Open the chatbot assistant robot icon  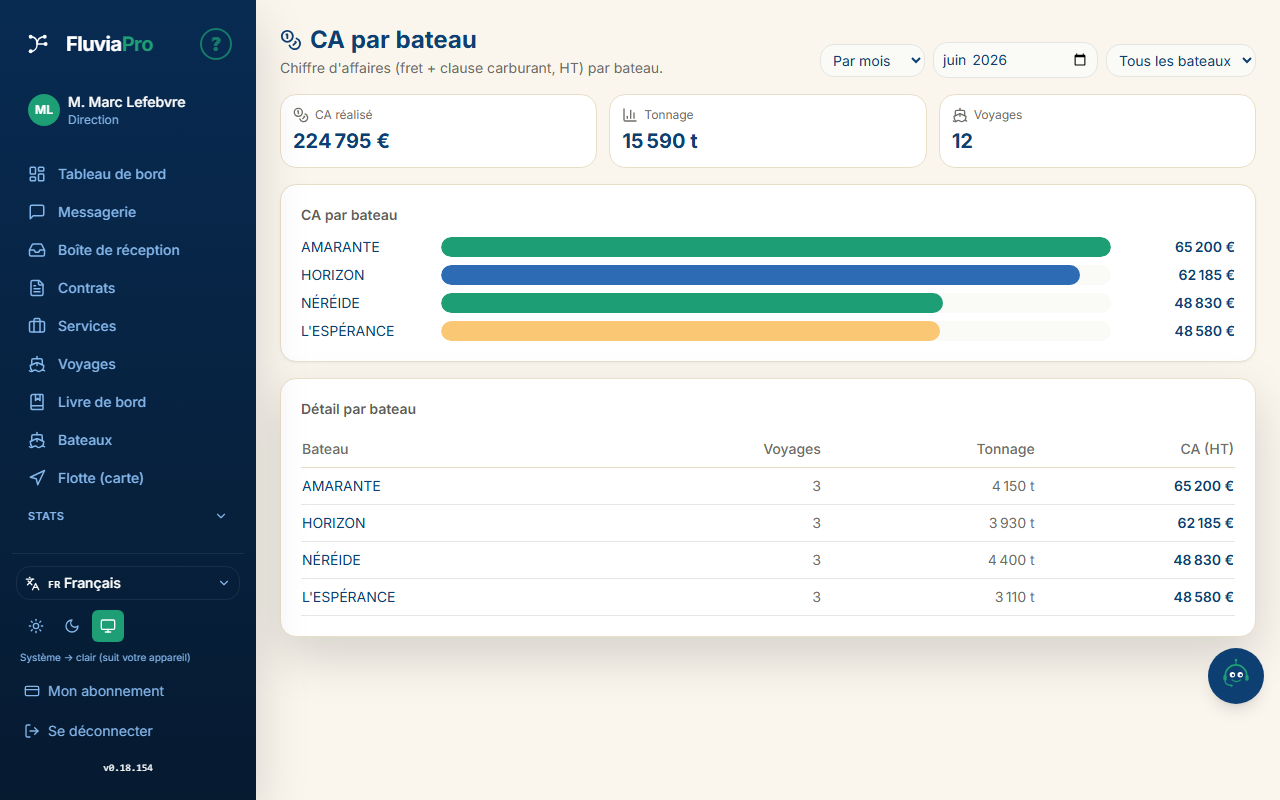click(1236, 676)
